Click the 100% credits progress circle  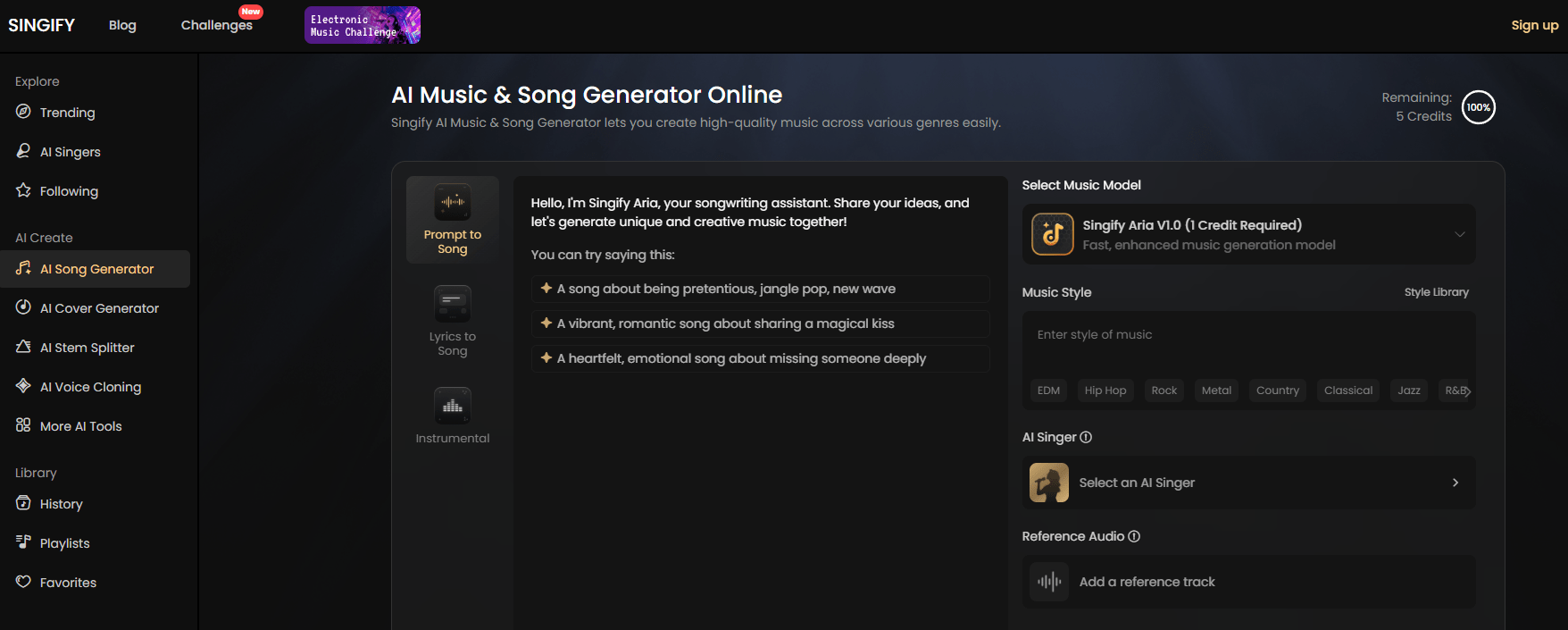pyautogui.click(x=1479, y=107)
